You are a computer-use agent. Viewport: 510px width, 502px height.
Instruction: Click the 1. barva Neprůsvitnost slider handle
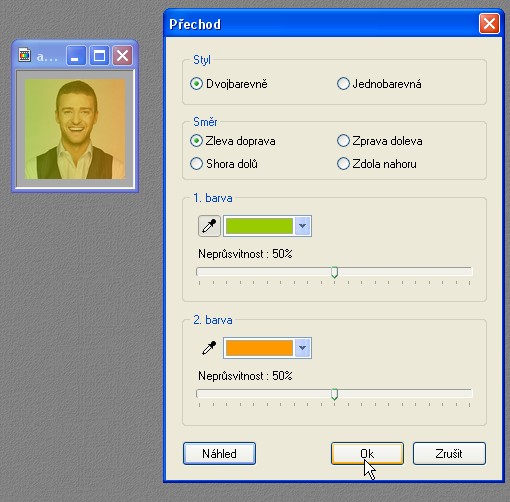click(334, 272)
